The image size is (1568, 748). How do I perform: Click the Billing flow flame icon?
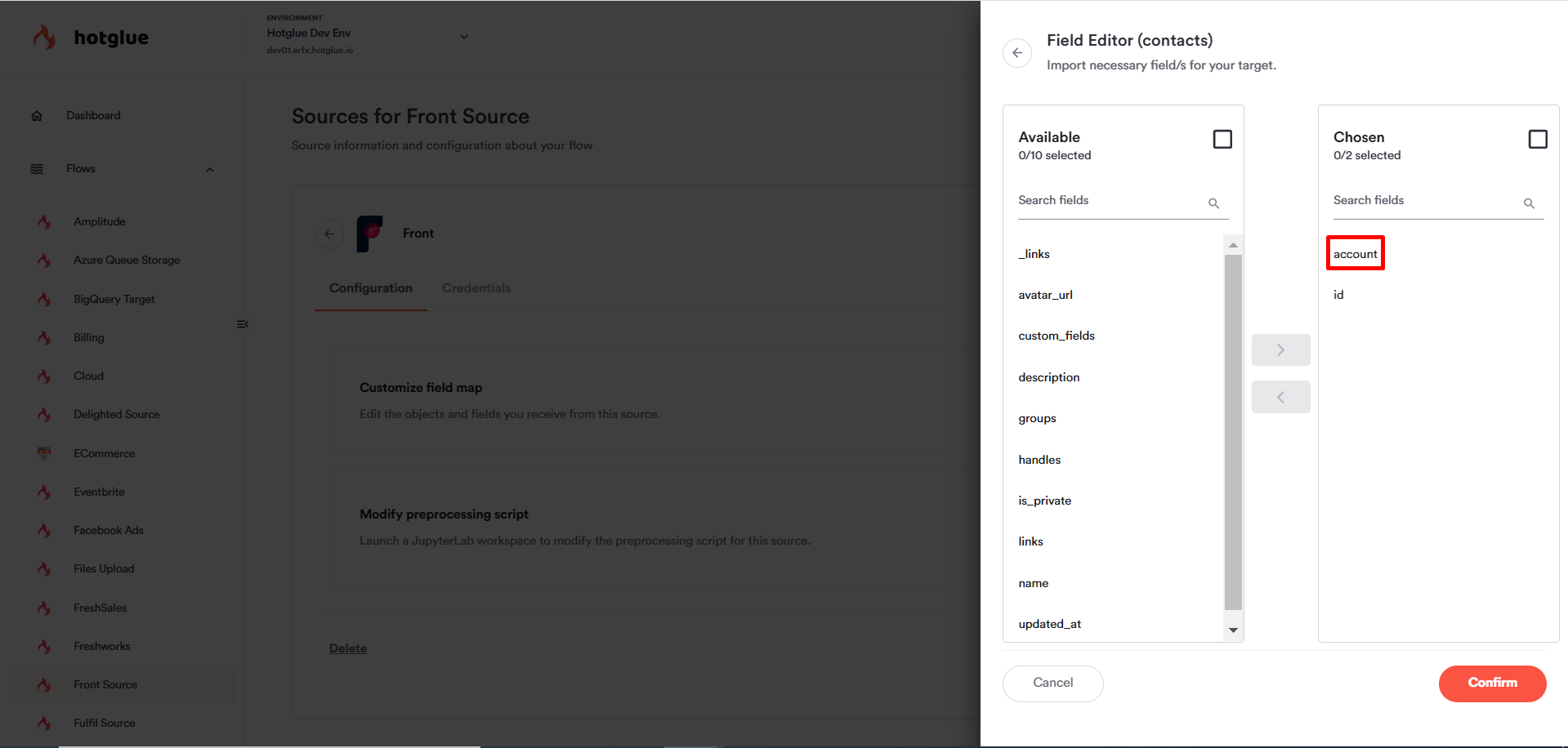(x=44, y=338)
